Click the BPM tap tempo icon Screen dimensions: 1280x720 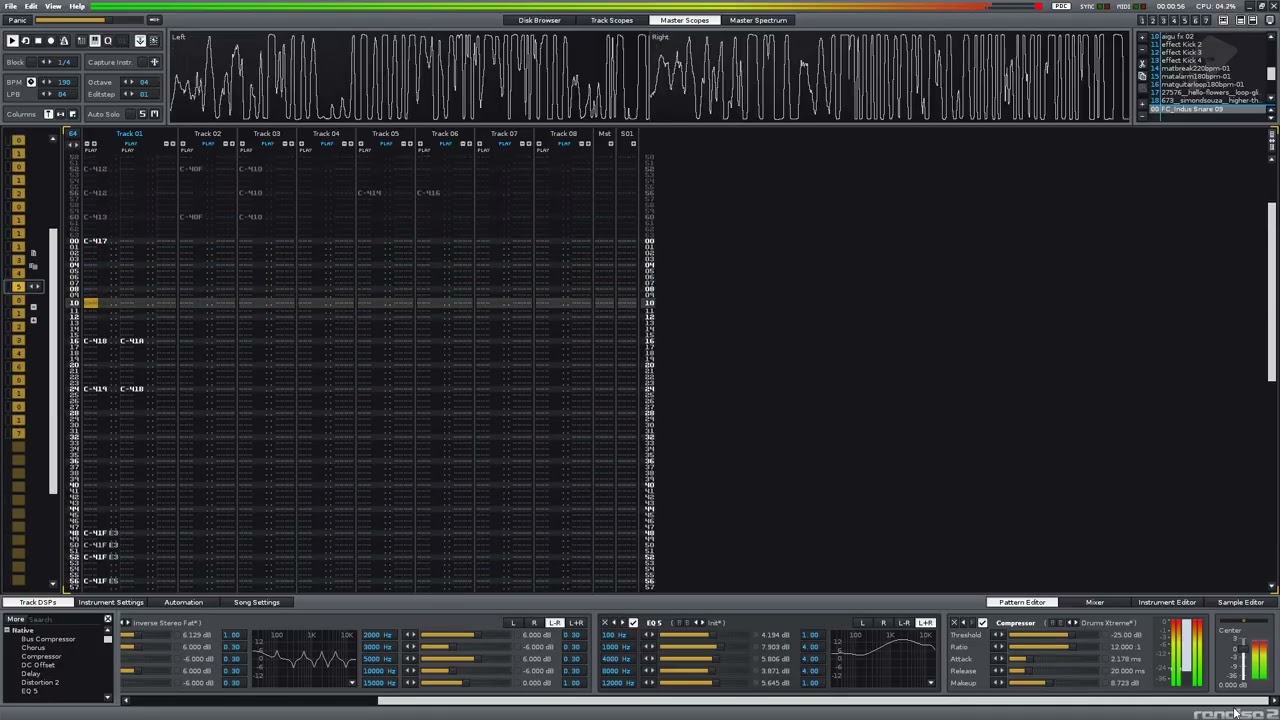click(31, 82)
